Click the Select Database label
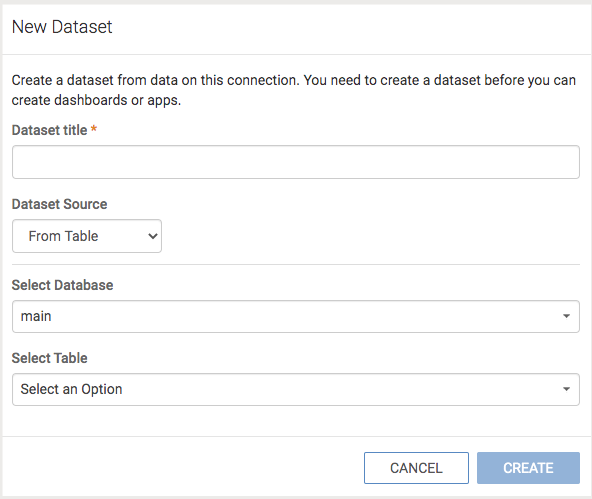592x499 pixels. pos(62,285)
